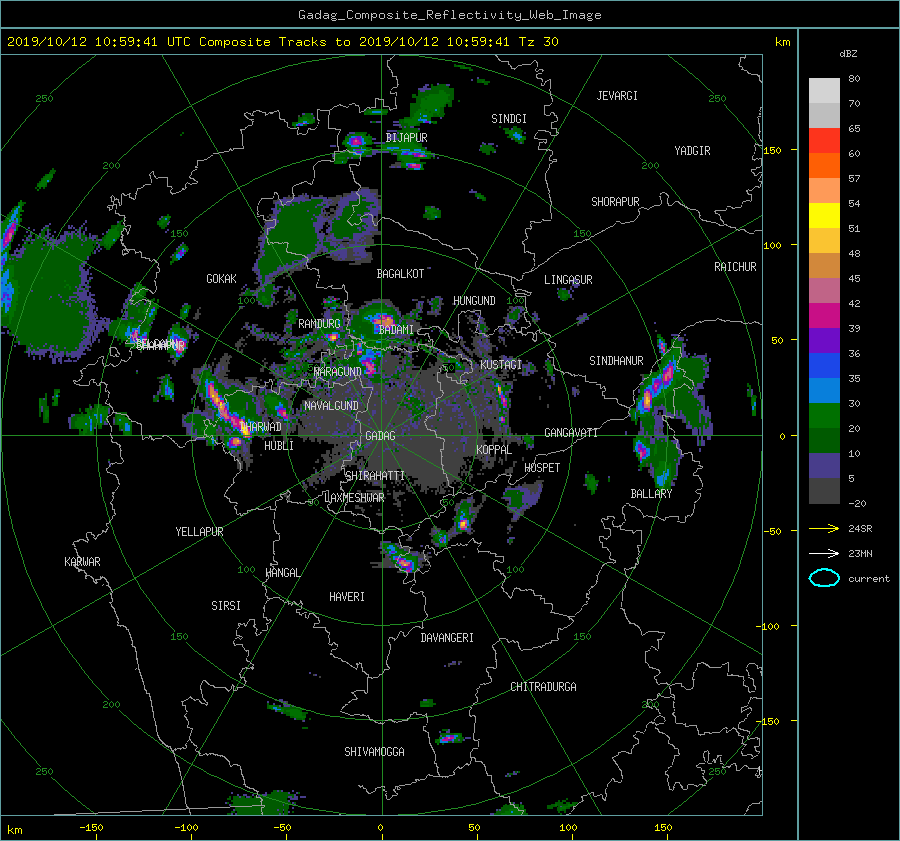Click the UTC Composite Tracks timestamp header
900x841 pixels.
pos(283,42)
